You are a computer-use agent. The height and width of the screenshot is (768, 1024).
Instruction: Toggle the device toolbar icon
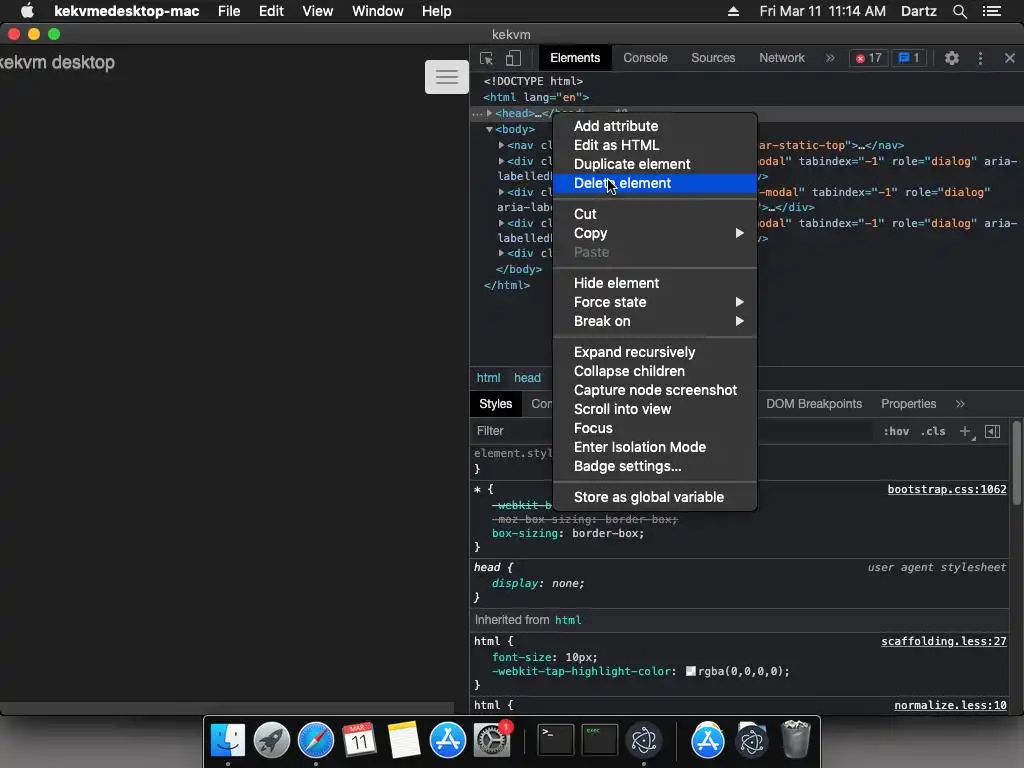coord(513,58)
